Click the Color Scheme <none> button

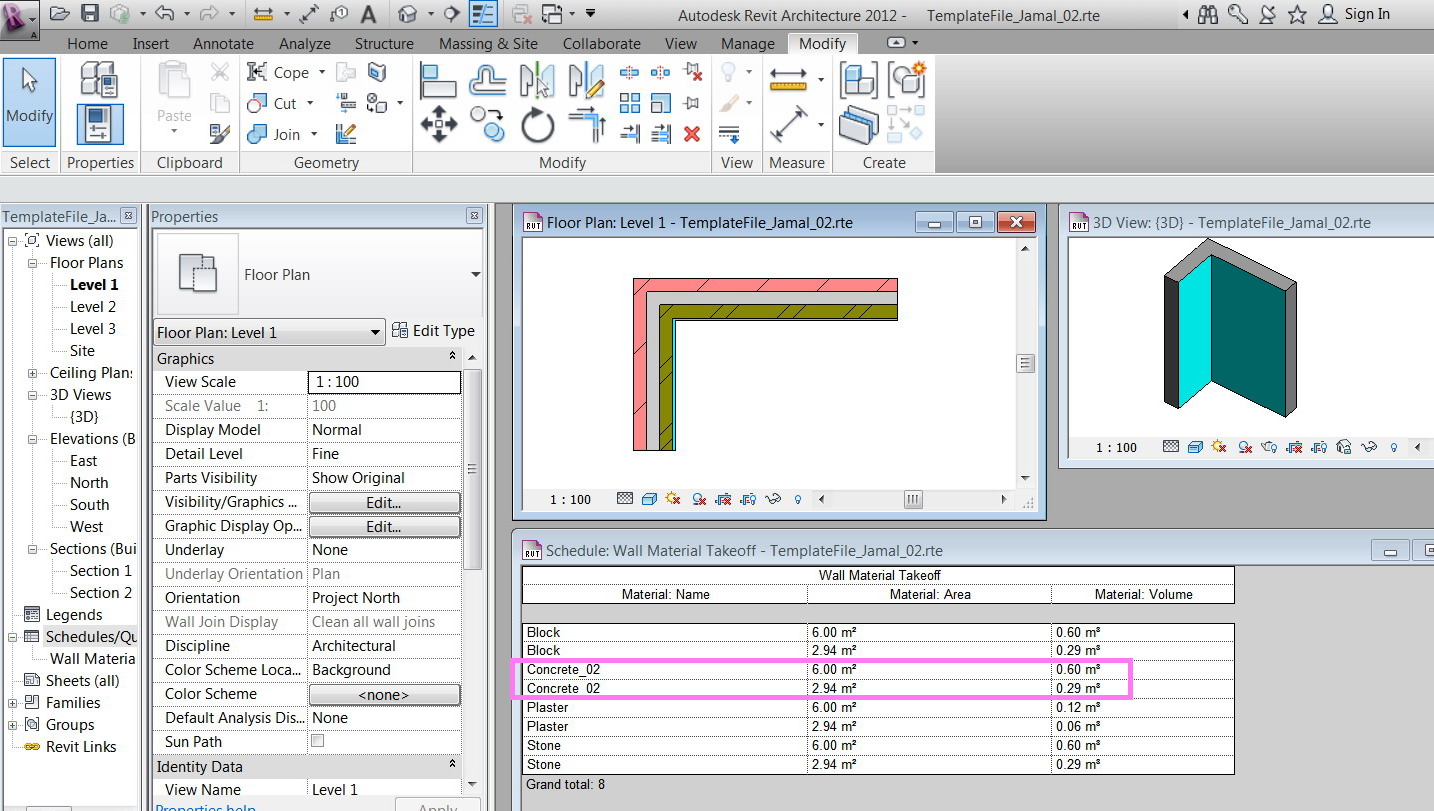(x=384, y=694)
